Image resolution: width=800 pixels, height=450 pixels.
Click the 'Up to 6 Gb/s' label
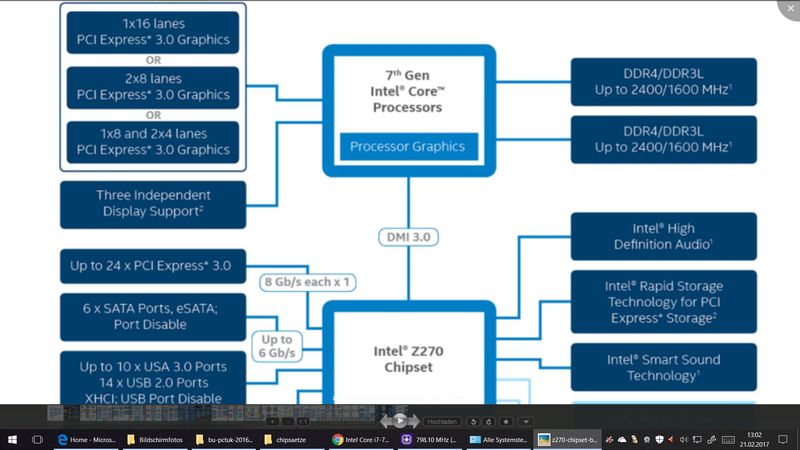[x=277, y=346]
